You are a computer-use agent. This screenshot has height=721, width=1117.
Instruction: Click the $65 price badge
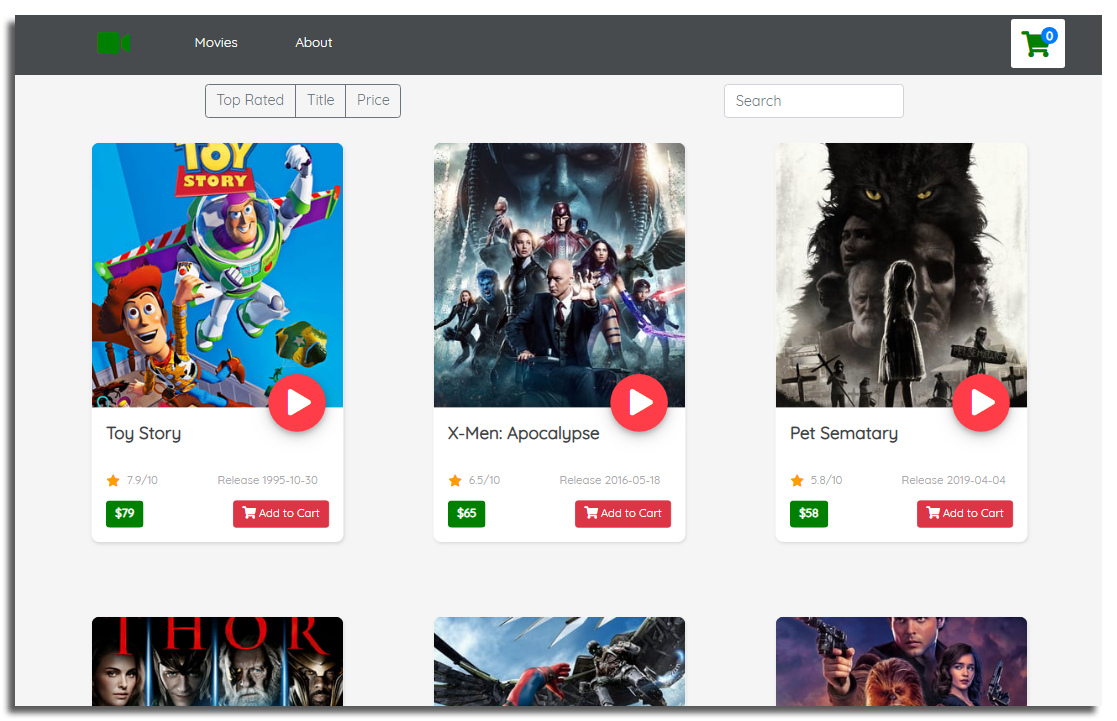click(467, 514)
